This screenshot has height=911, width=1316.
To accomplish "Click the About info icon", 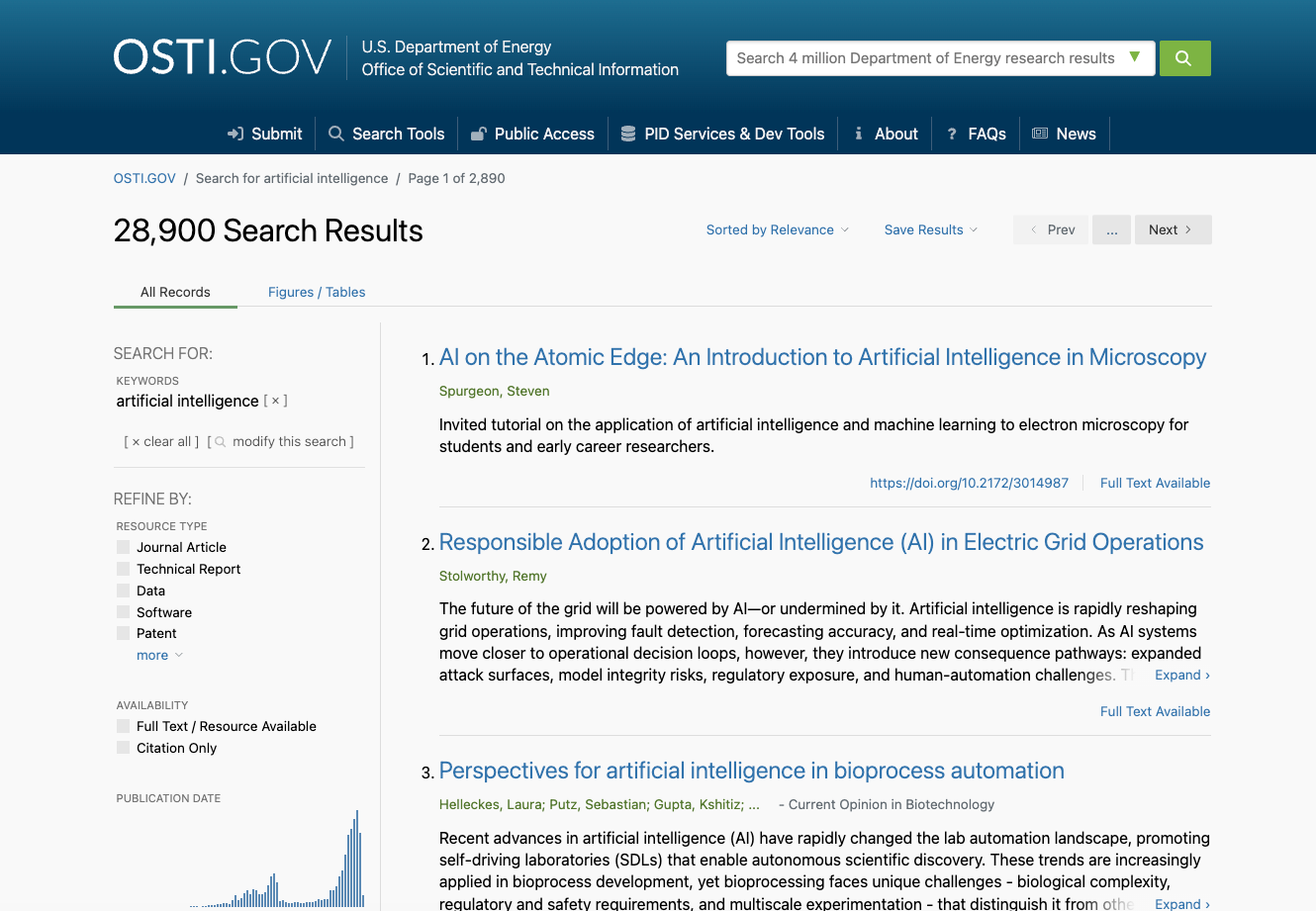I will pyautogui.click(x=857, y=133).
